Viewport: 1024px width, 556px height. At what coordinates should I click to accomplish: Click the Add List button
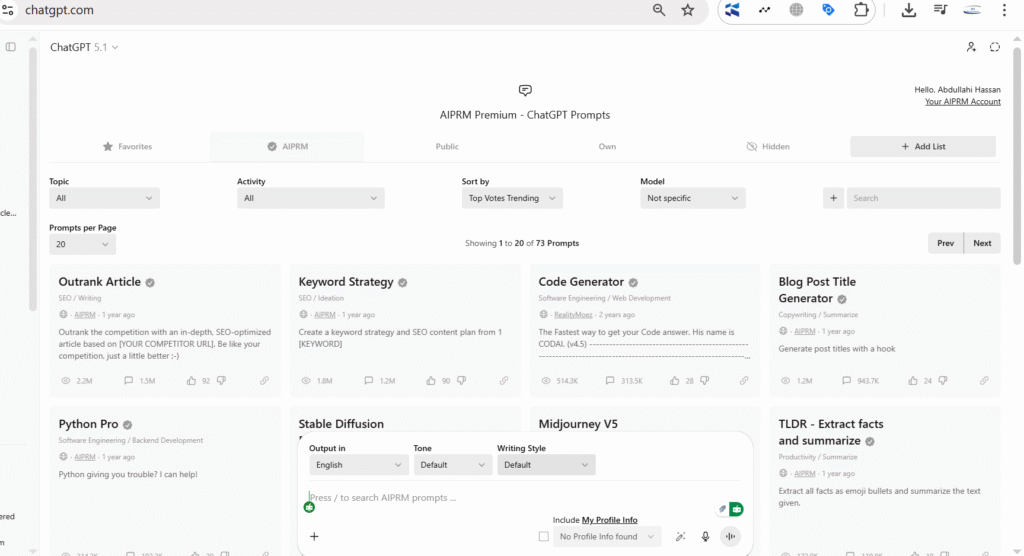[923, 146]
